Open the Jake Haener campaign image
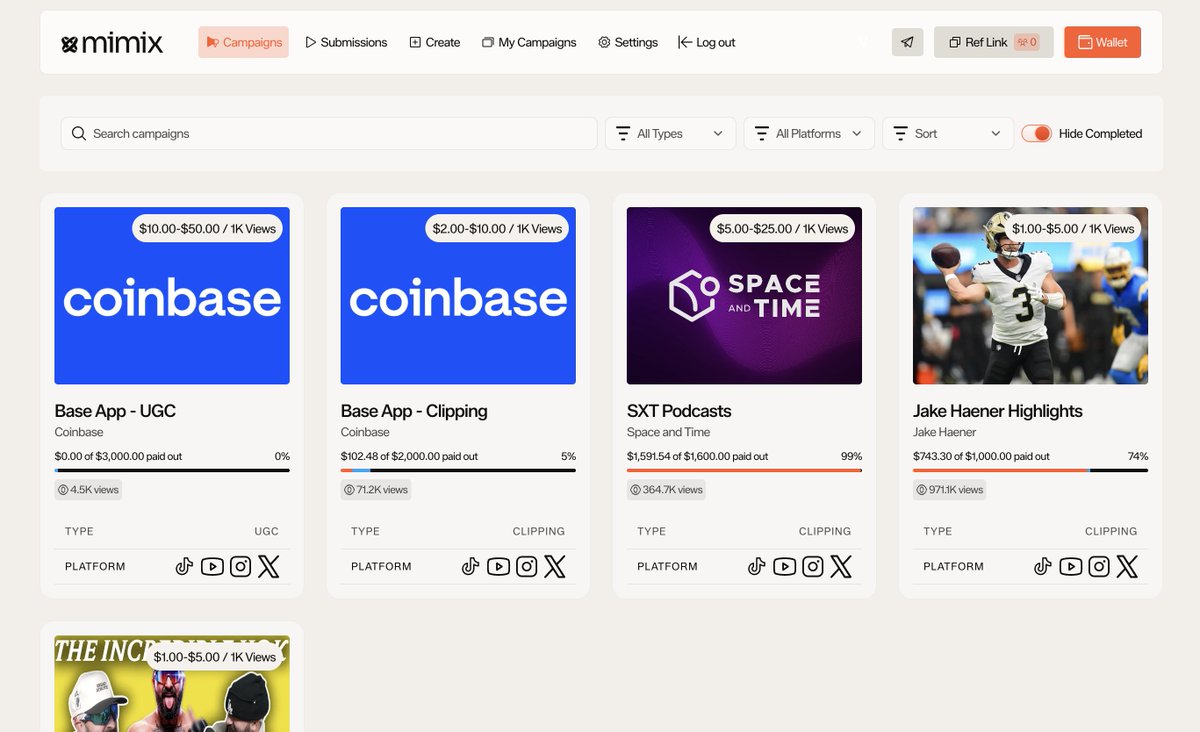1200x732 pixels. coord(1030,296)
